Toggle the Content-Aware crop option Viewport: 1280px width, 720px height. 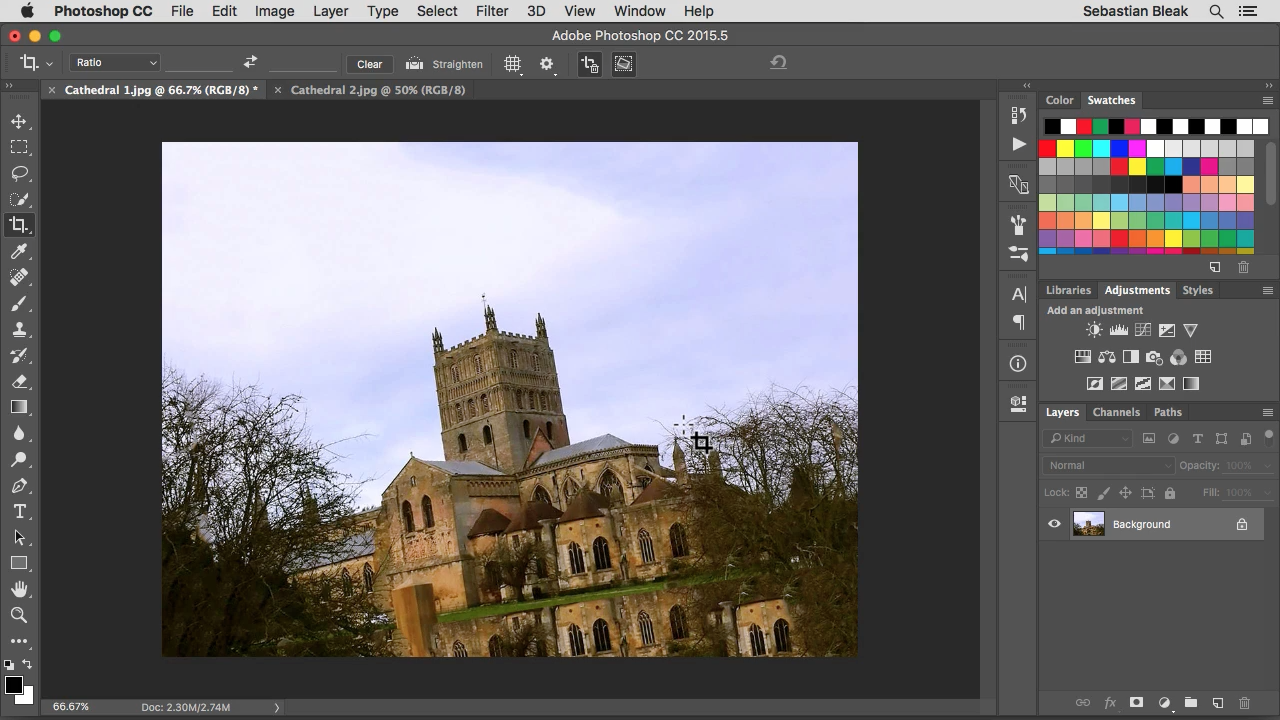pos(623,64)
